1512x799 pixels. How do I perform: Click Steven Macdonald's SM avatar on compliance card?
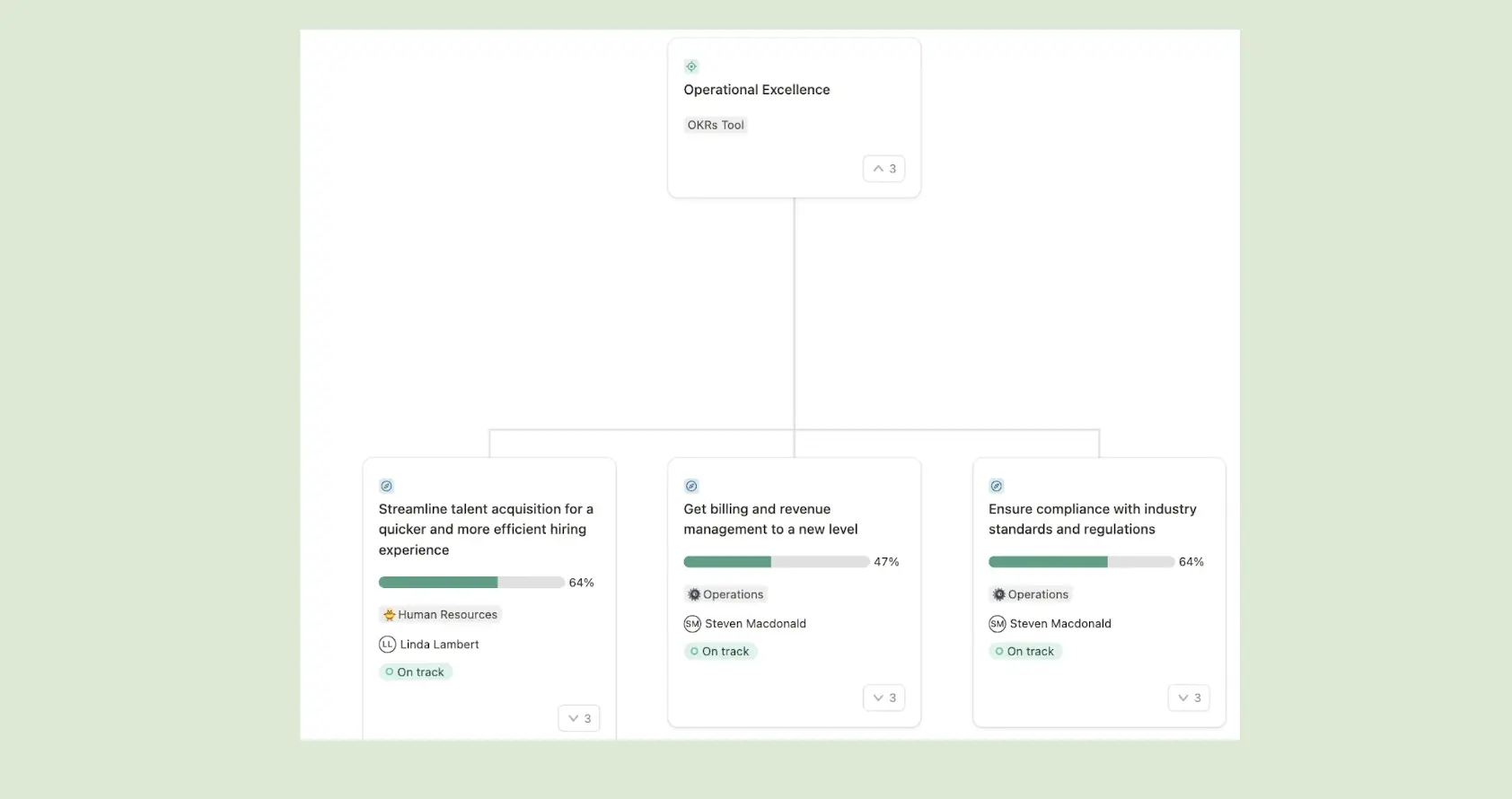pos(997,623)
